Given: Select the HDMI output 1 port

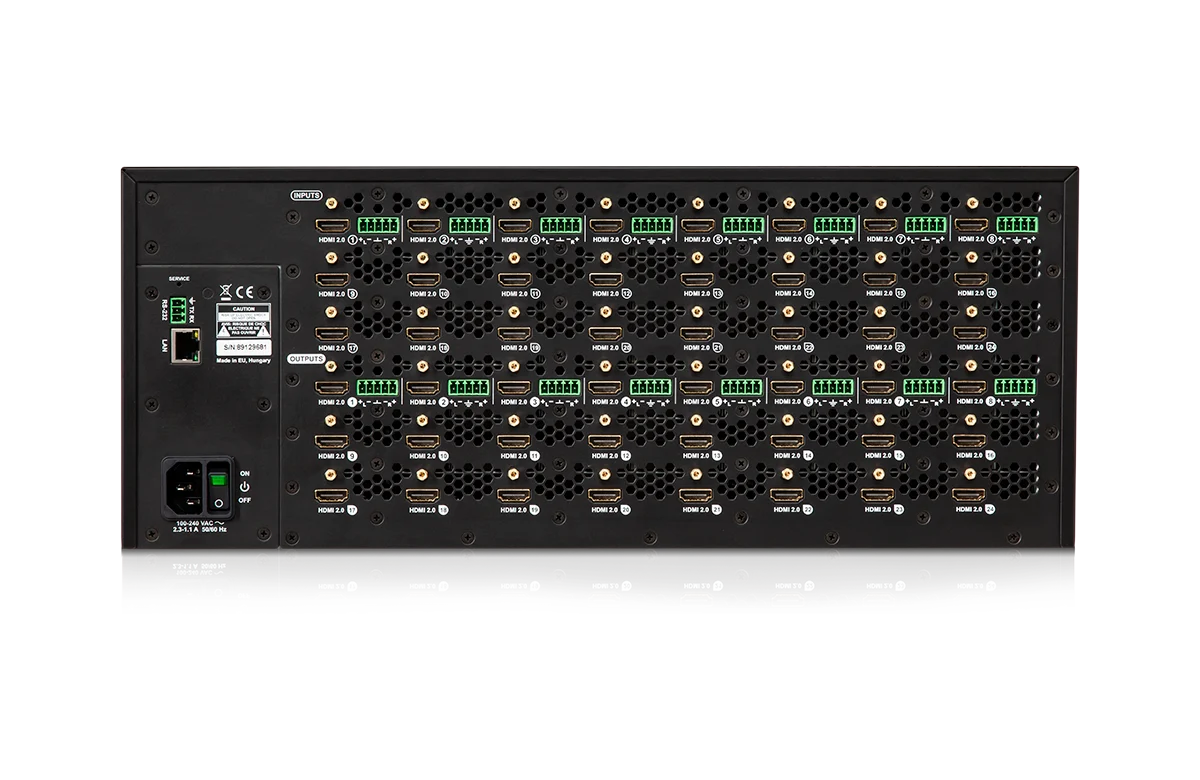Looking at the screenshot, I should click(332, 387).
